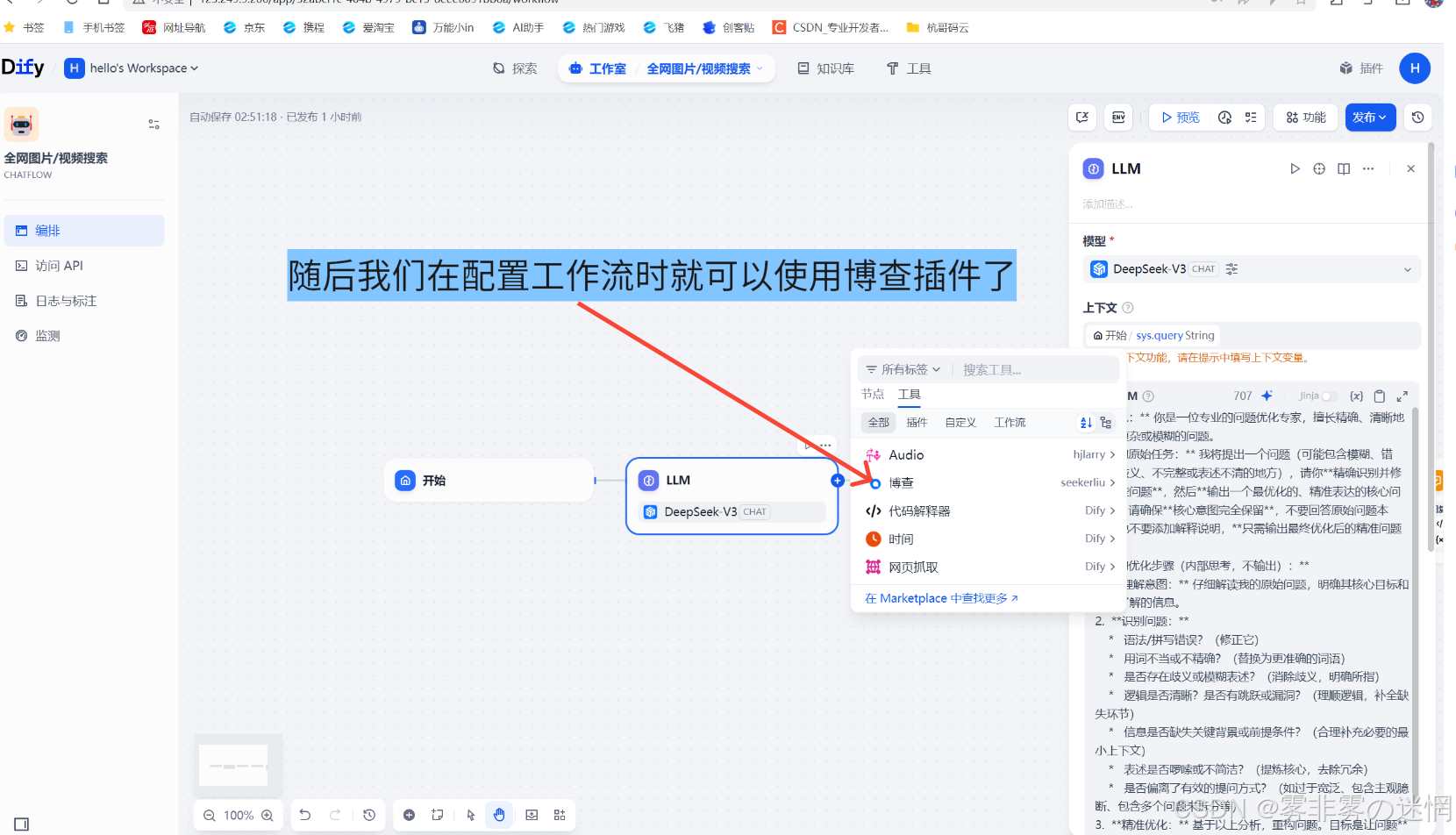Go to 知识库 in top navigation
This screenshot has height=835, width=1456.
click(825, 68)
